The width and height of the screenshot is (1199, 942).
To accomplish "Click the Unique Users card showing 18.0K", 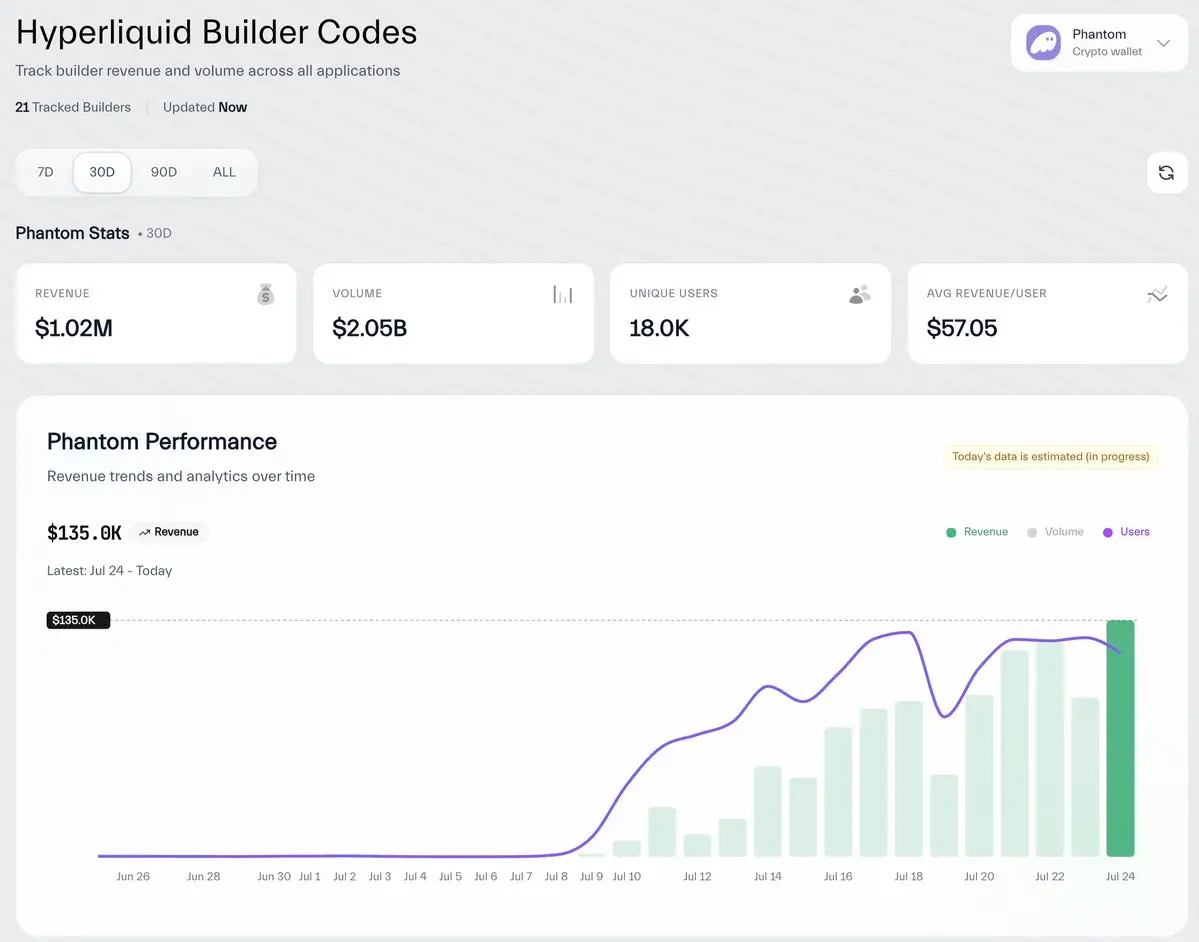I will click(x=750, y=313).
